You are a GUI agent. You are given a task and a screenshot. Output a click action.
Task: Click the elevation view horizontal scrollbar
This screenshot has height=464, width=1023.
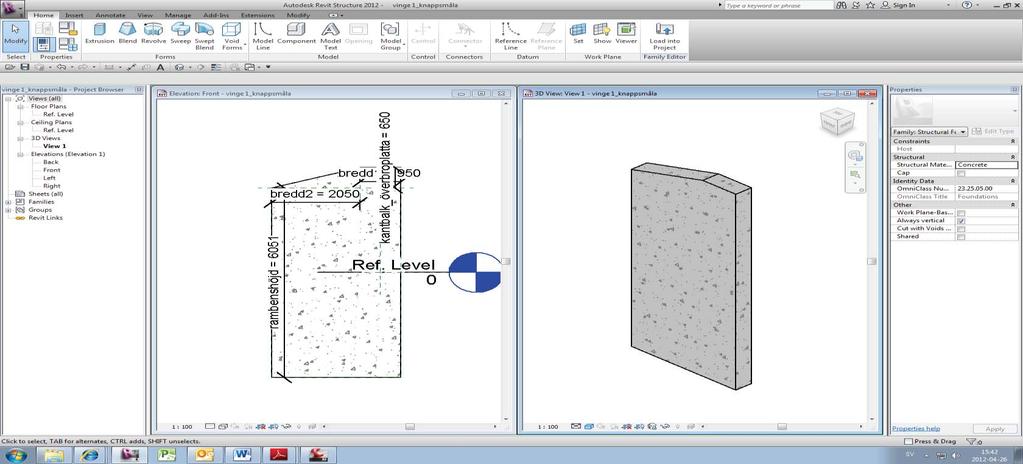410,427
